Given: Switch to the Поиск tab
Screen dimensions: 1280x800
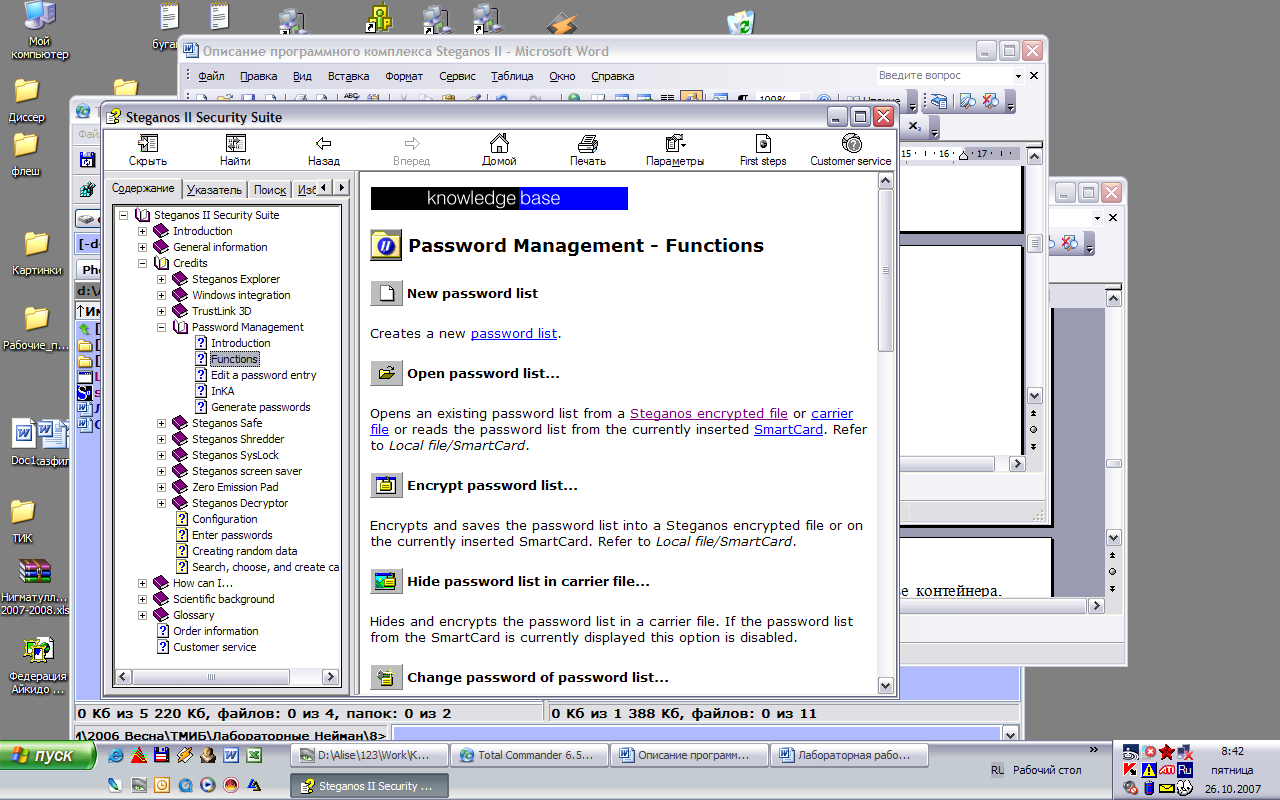Looking at the screenshot, I should click(270, 189).
